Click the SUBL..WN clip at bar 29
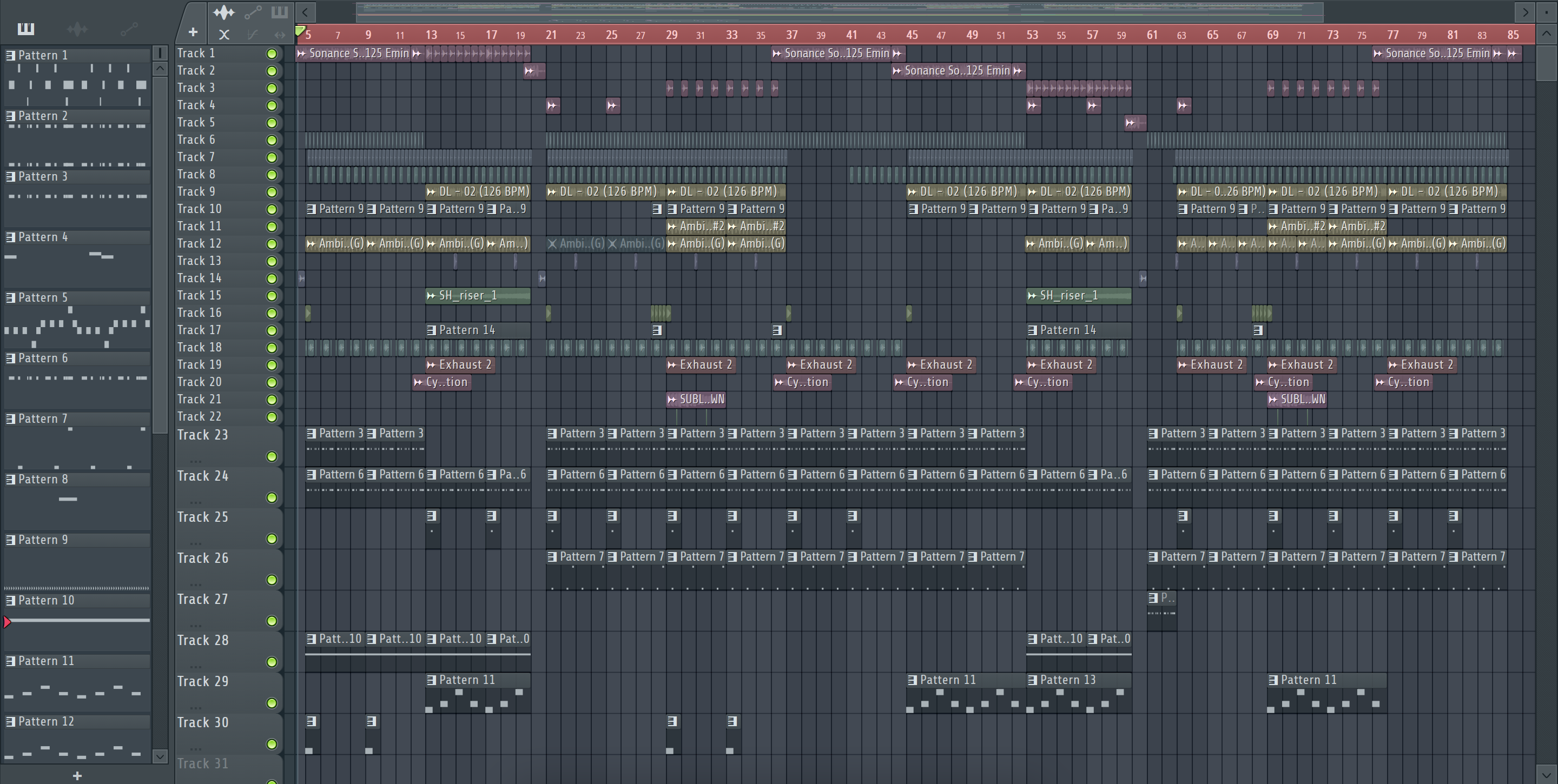 point(696,400)
